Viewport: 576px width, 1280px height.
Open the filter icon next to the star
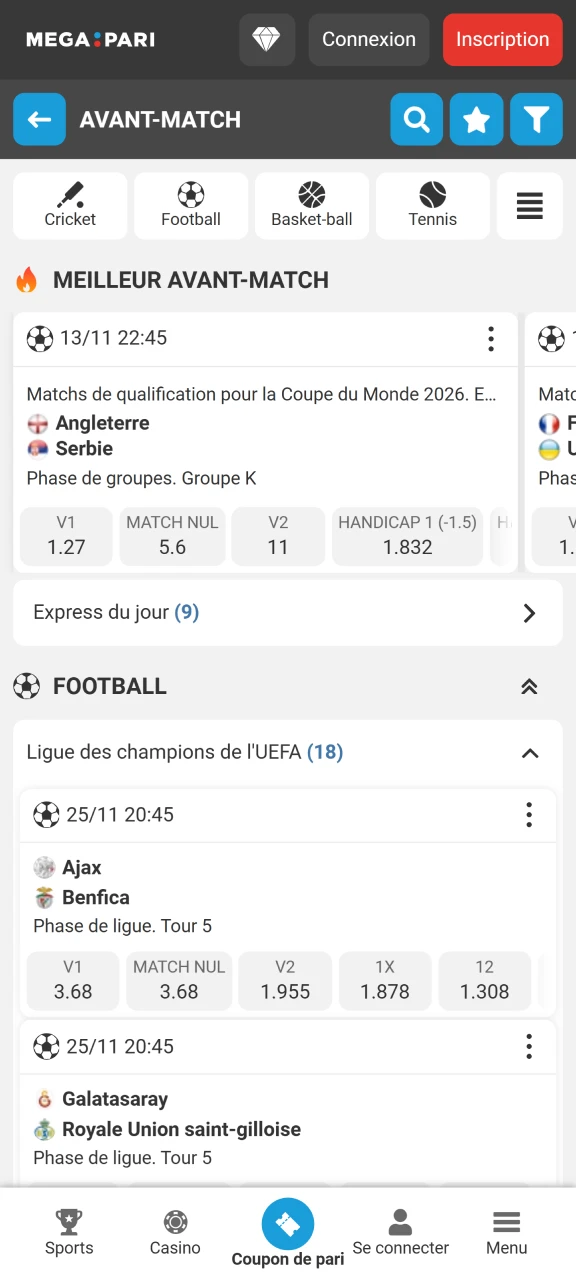click(536, 119)
